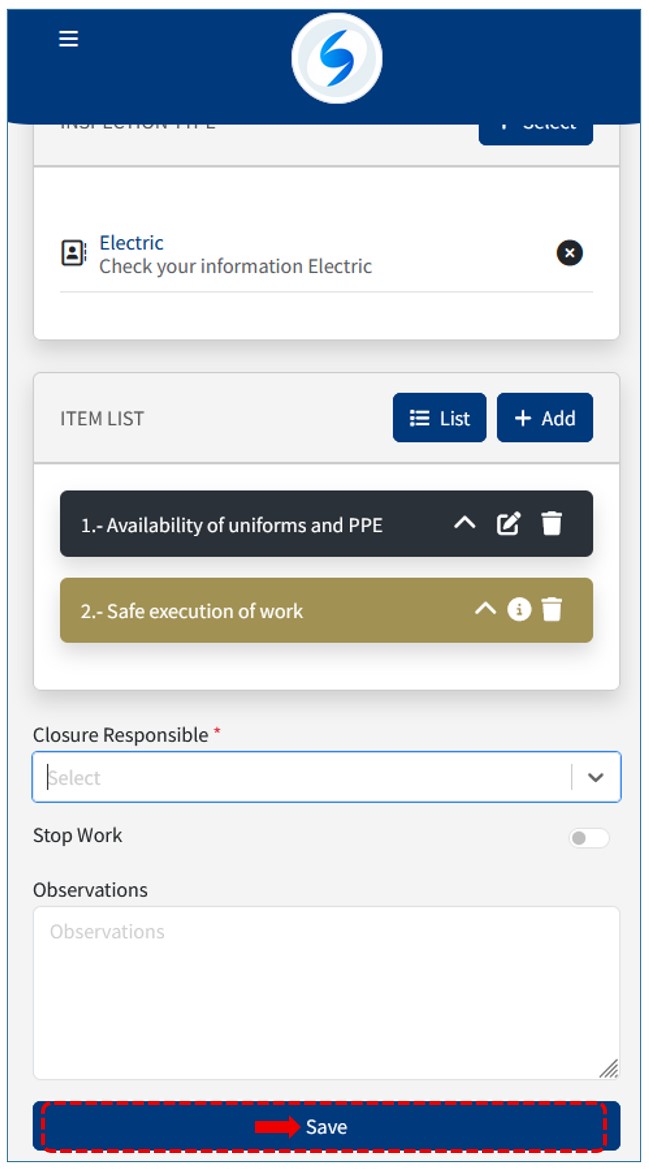The height and width of the screenshot is (1174, 649).
Task: Click the Closure Responsible select field
Action: (300, 778)
